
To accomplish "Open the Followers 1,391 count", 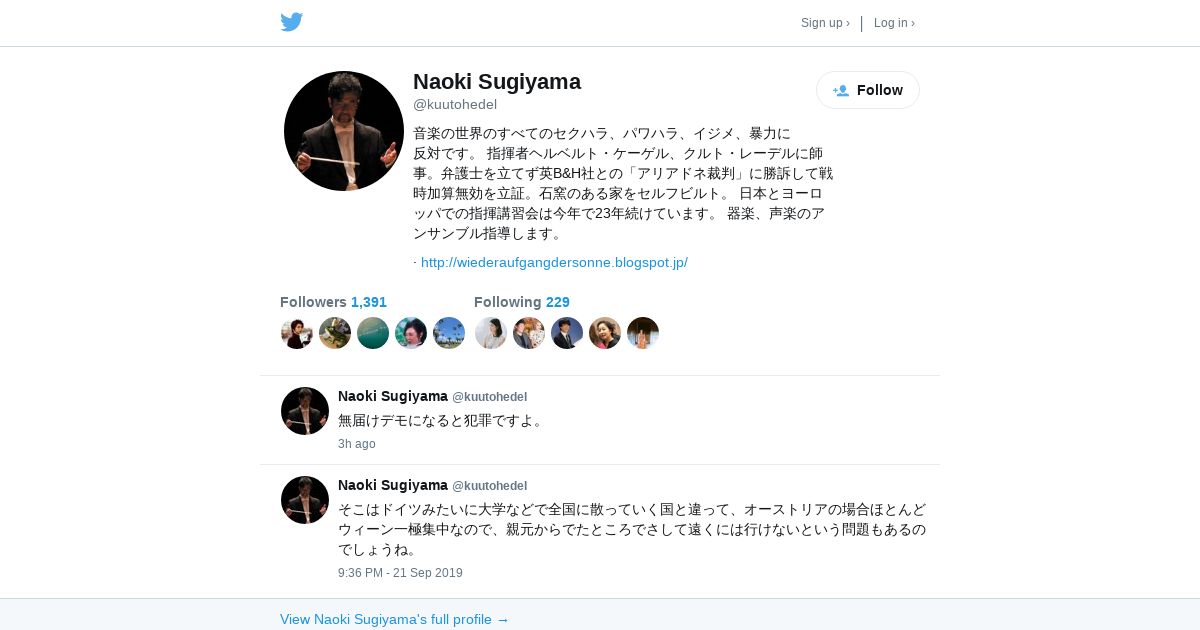I will (333, 302).
